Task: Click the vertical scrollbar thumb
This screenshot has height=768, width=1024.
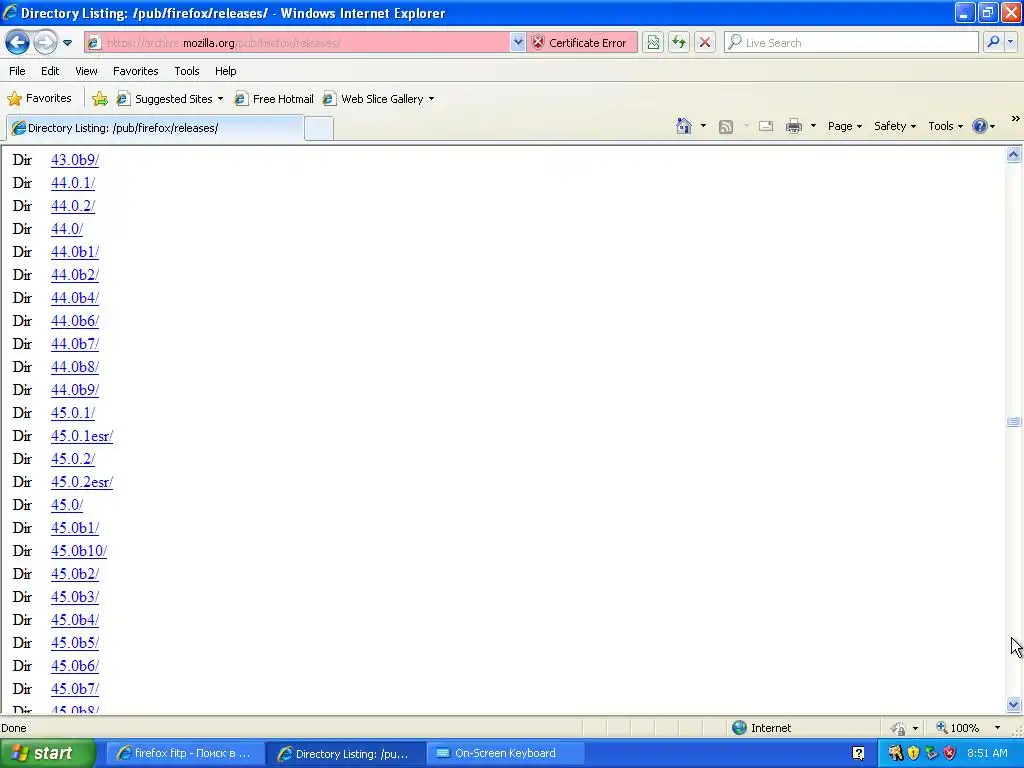Action: (1014, 422)
